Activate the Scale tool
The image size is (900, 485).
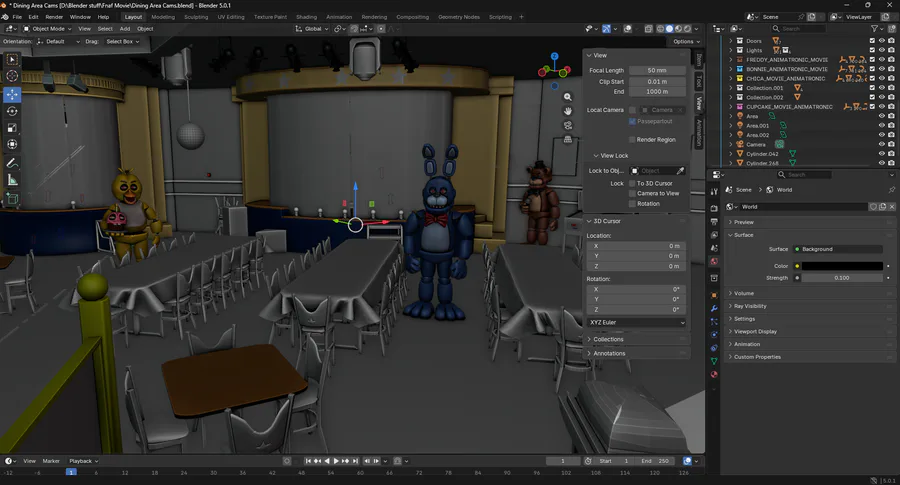click(12, 127)
